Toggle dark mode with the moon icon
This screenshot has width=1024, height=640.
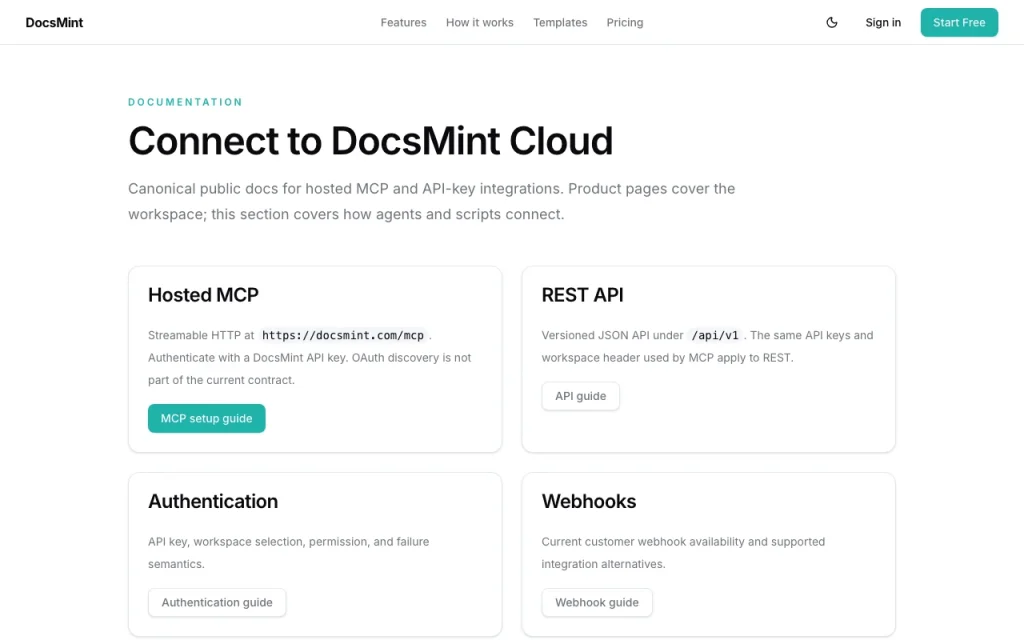[831, 22]
